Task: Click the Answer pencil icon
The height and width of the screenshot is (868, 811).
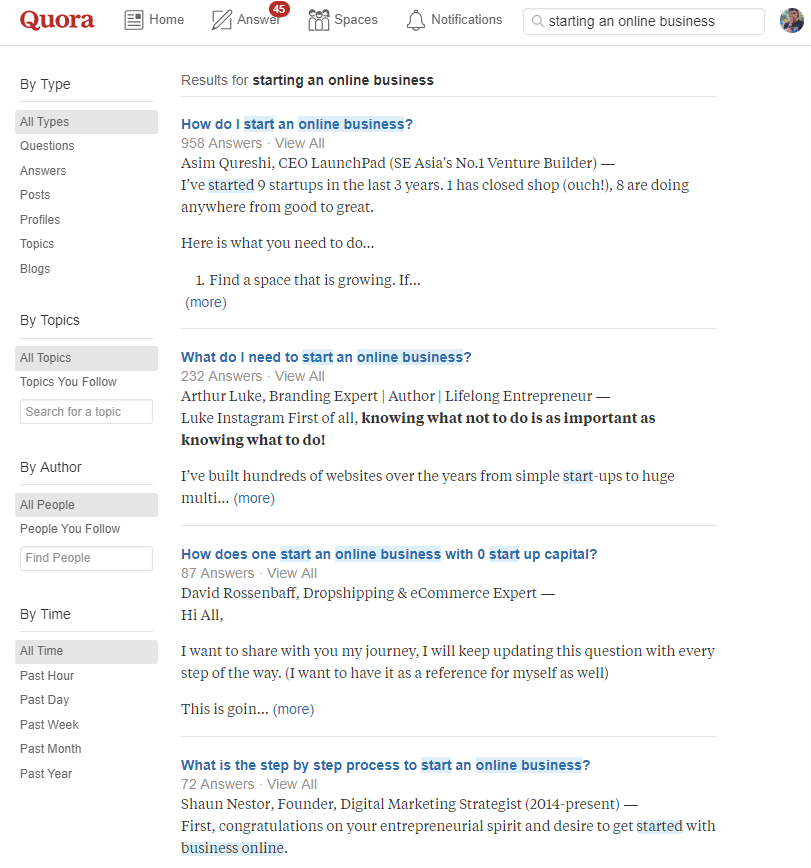Action: 222,20
